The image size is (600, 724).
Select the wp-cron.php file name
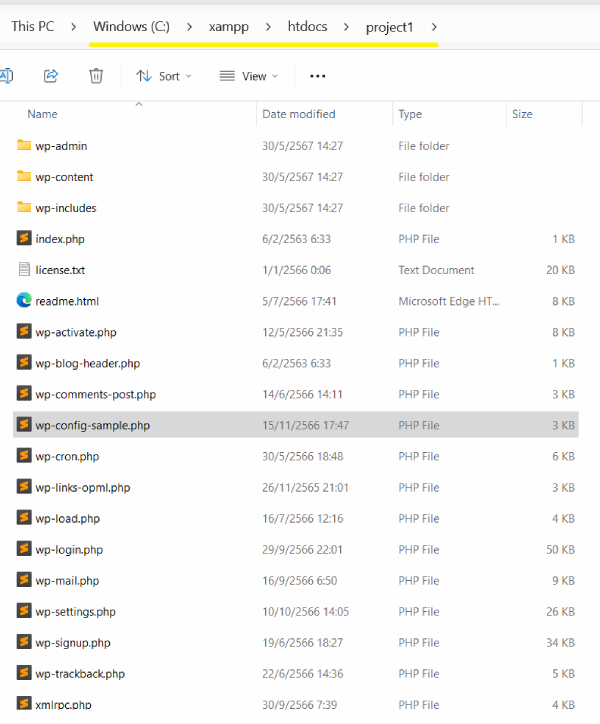point(67,457)
